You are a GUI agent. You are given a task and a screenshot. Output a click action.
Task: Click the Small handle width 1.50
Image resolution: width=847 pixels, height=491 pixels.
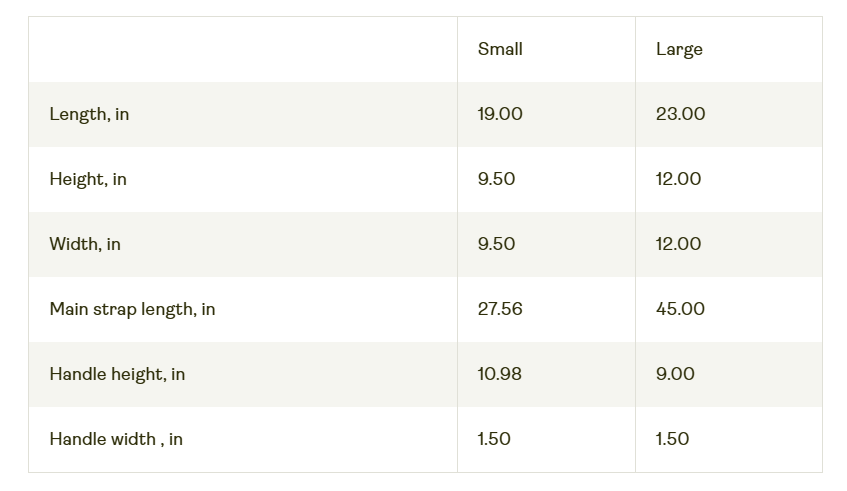(494, 439)
